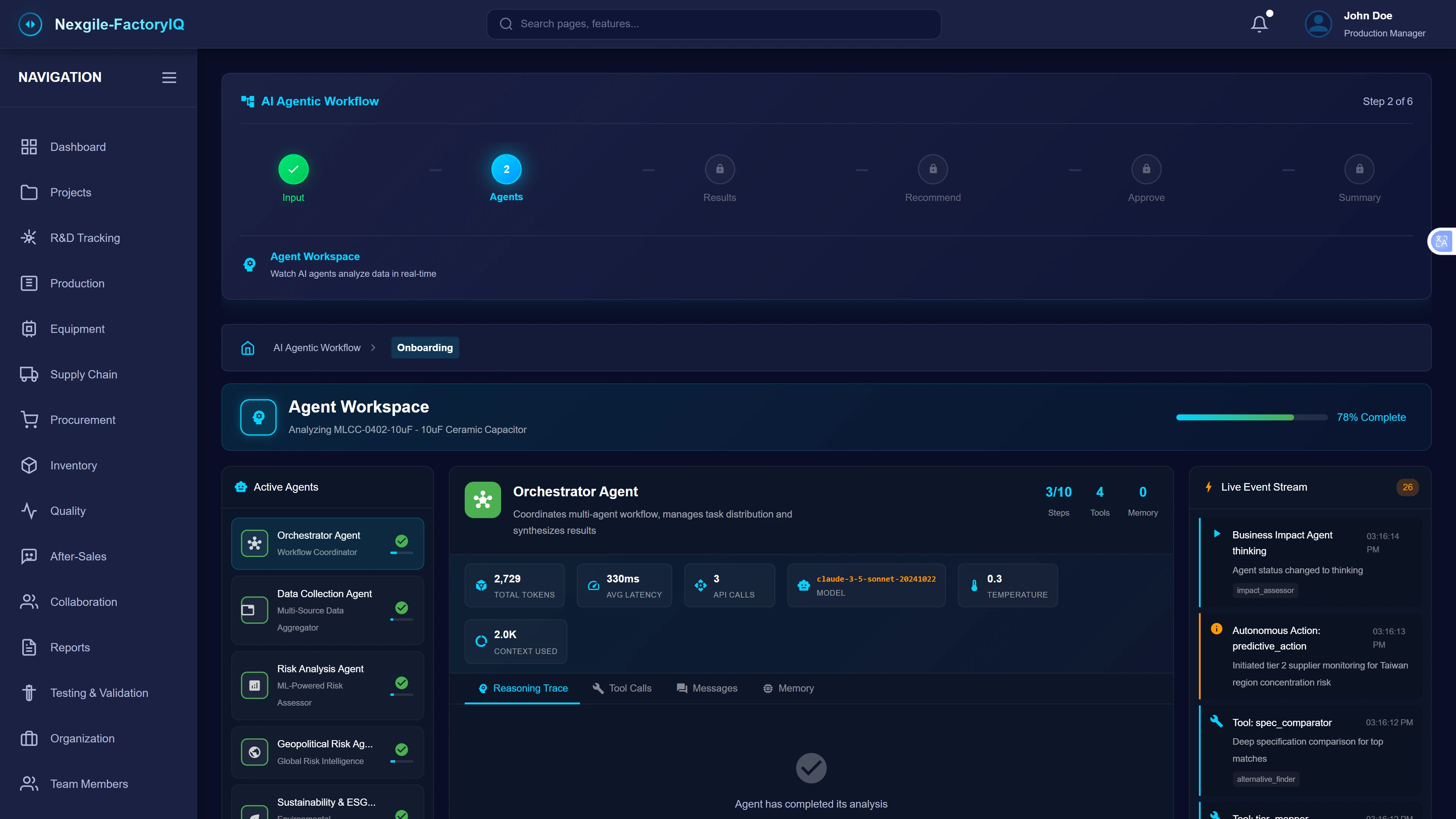
Task: Click the Orchestrator Agent green icon
Action: tap(482, 500)
